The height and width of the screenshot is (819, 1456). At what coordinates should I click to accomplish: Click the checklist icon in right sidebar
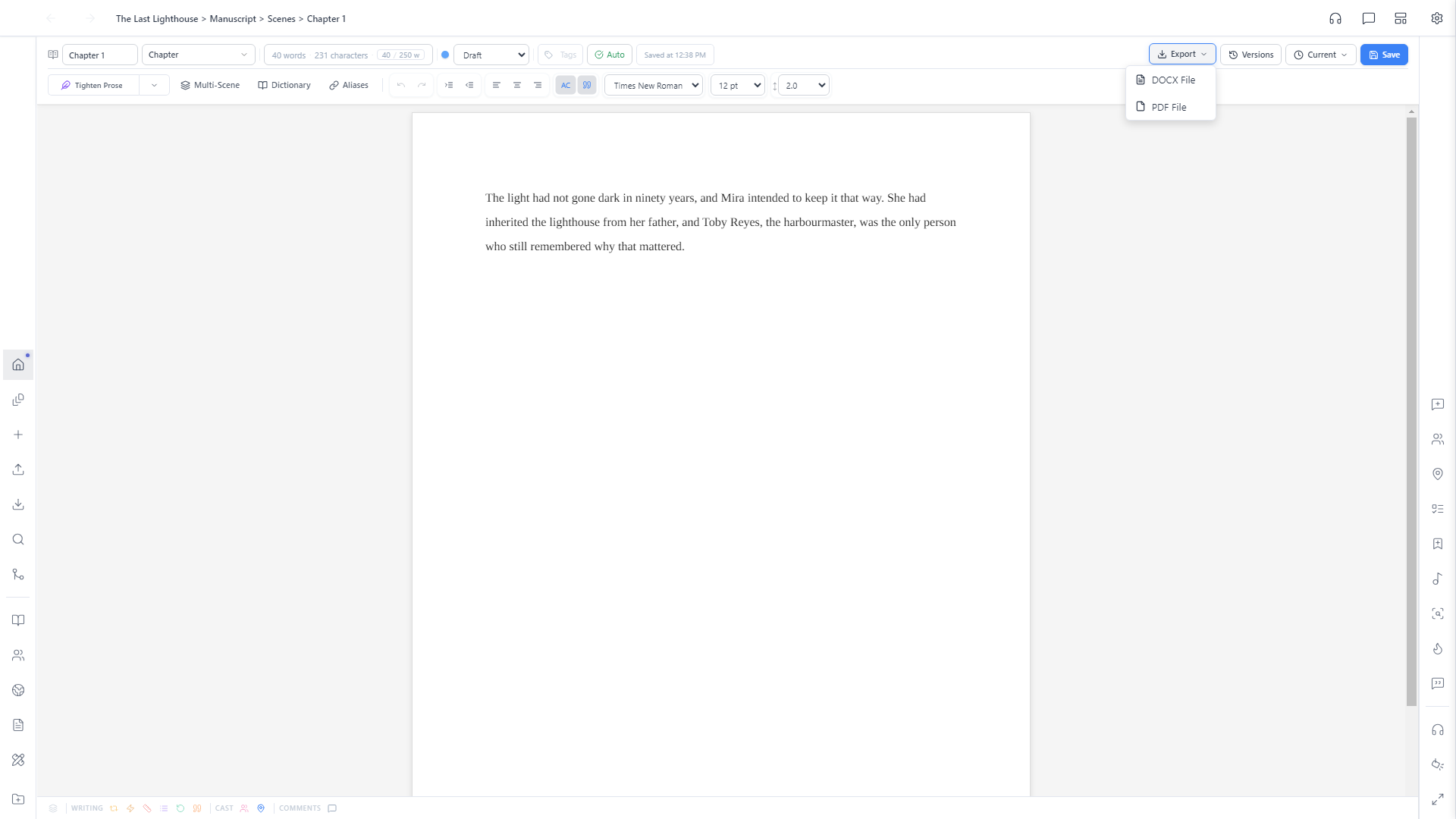(1438, 509)
